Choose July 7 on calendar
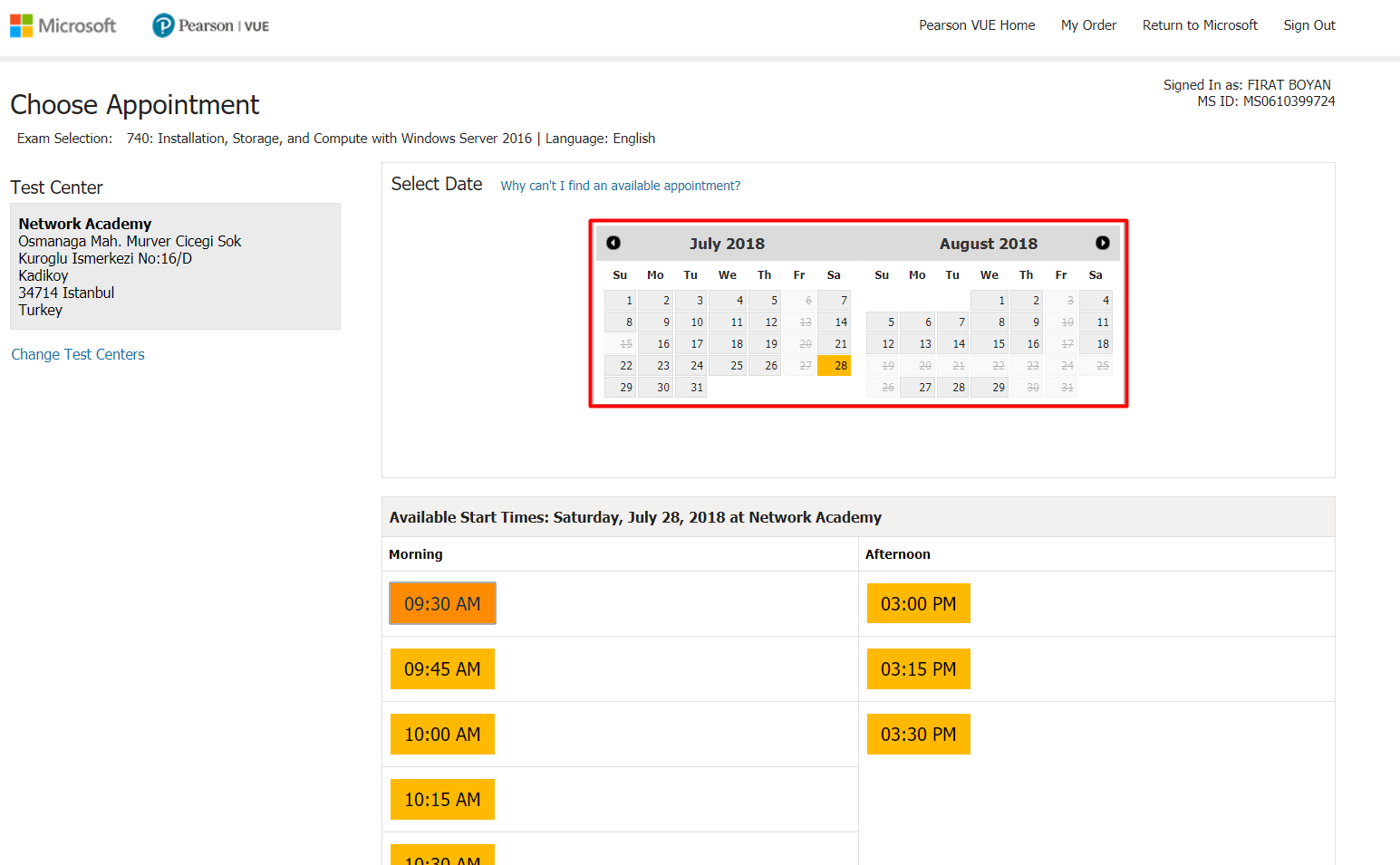The image size is (1400, 865). (x=834, y=300)
